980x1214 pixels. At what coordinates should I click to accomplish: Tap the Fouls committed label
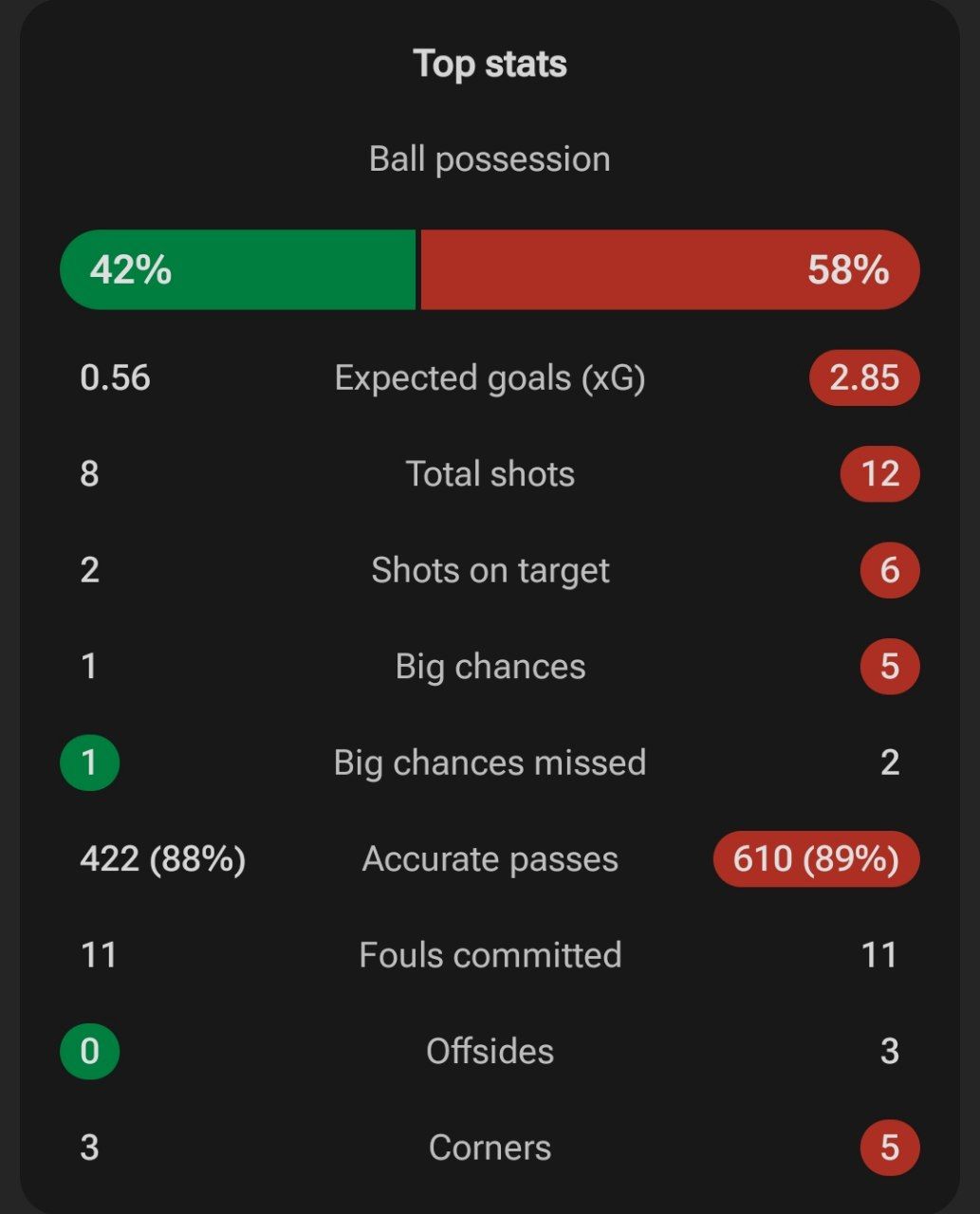point(490,954)
